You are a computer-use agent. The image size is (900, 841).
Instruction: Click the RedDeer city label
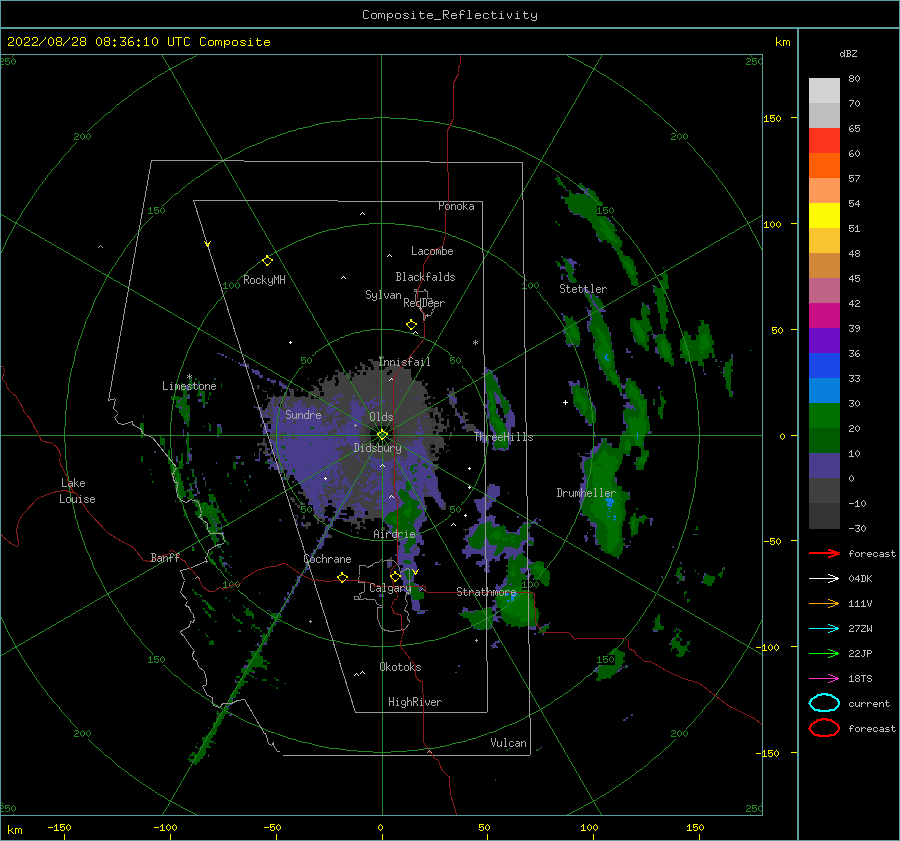[x=424, y=303]
